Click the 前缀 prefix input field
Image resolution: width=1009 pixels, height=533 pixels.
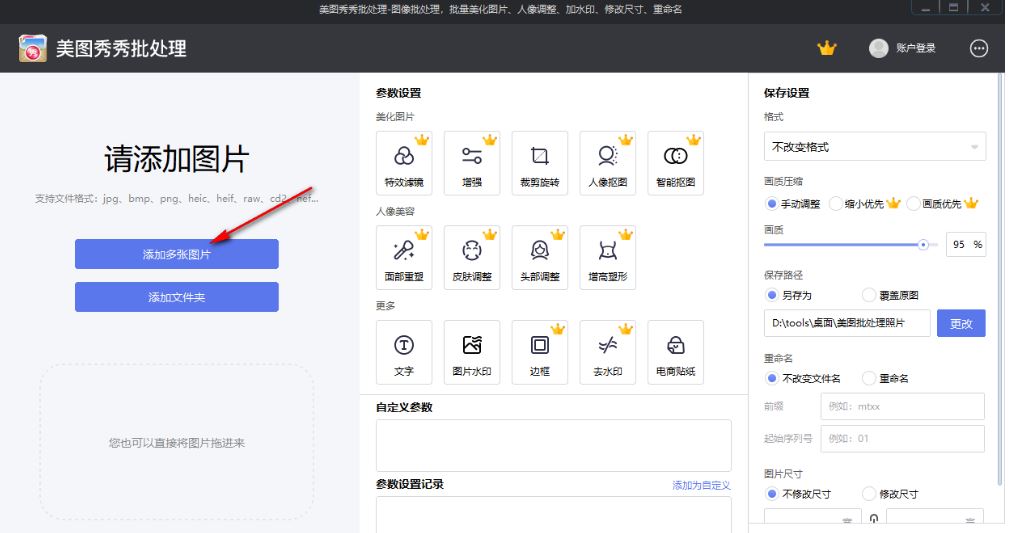(x=902, y=406)
